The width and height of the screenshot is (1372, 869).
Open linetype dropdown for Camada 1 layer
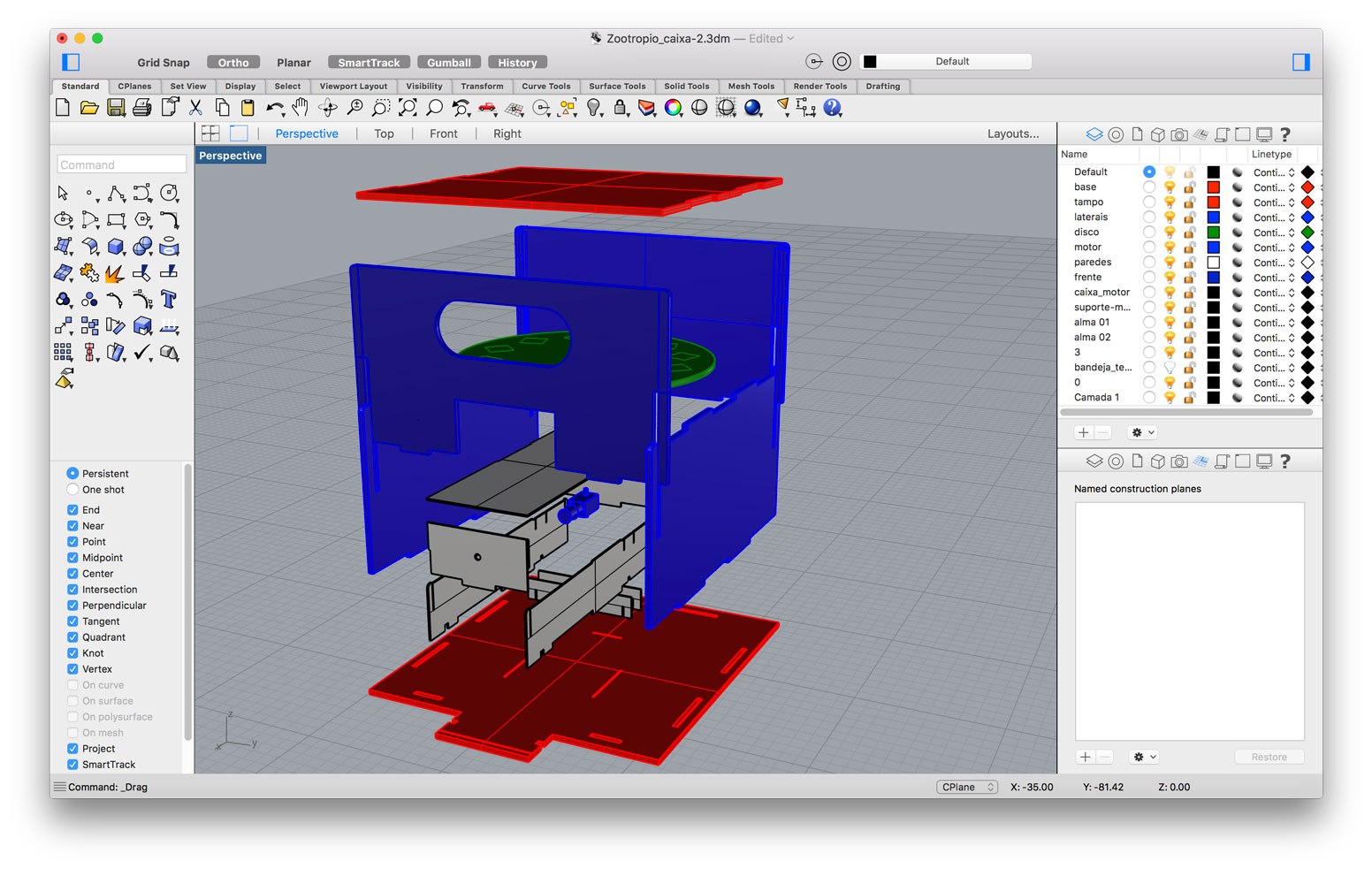[x=1274, y=398]
